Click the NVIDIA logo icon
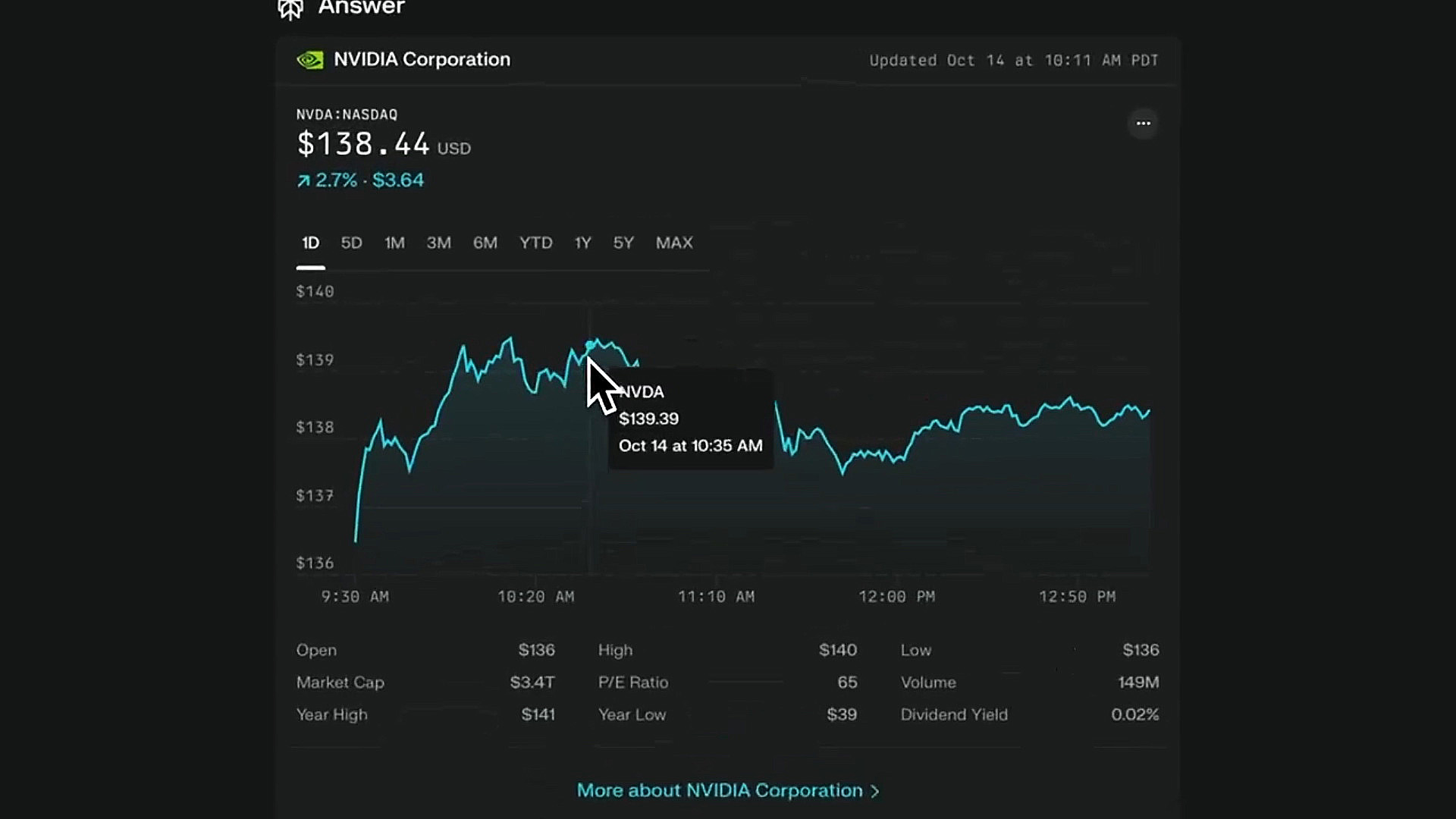This screenshot has width=1456, height=819. [x=310, y=60]
